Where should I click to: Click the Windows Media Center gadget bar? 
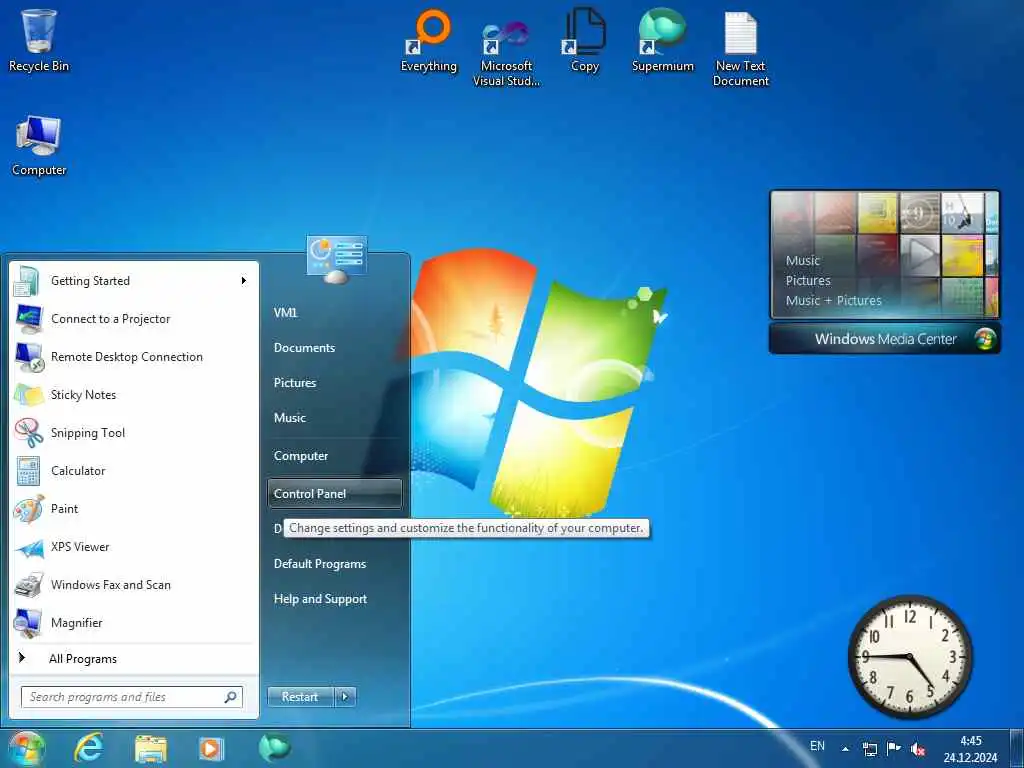coord(885,339)
